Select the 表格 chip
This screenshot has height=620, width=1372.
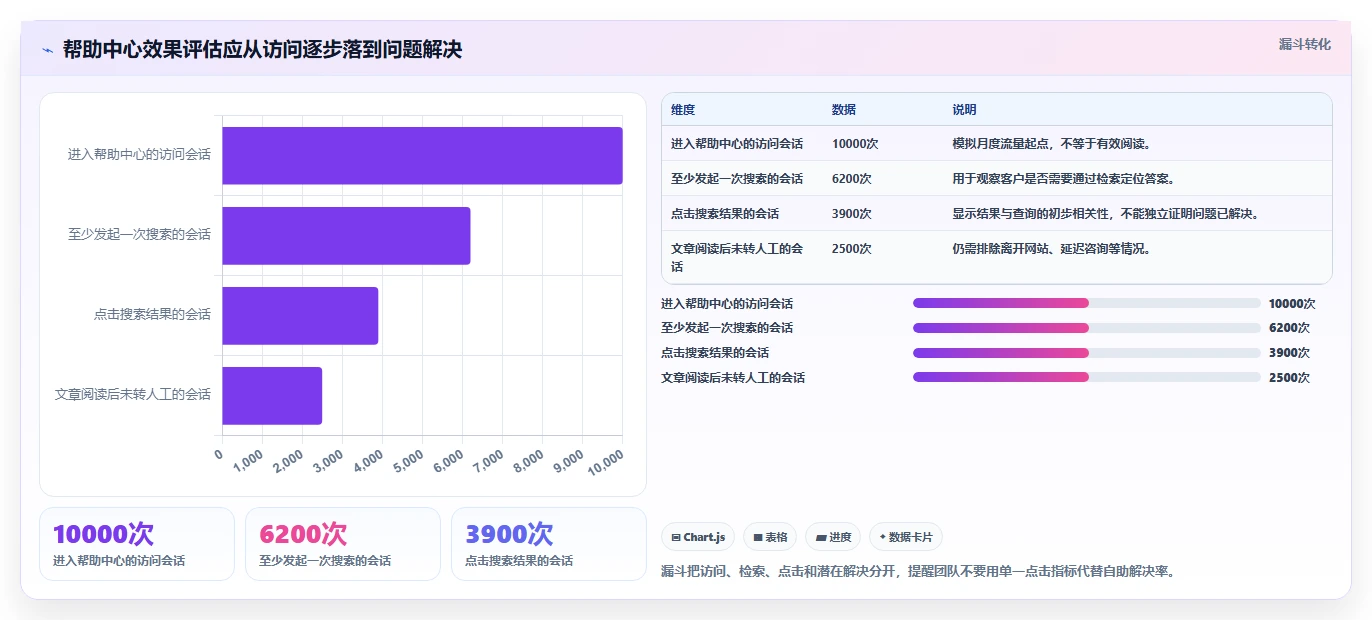pos(770,537)
